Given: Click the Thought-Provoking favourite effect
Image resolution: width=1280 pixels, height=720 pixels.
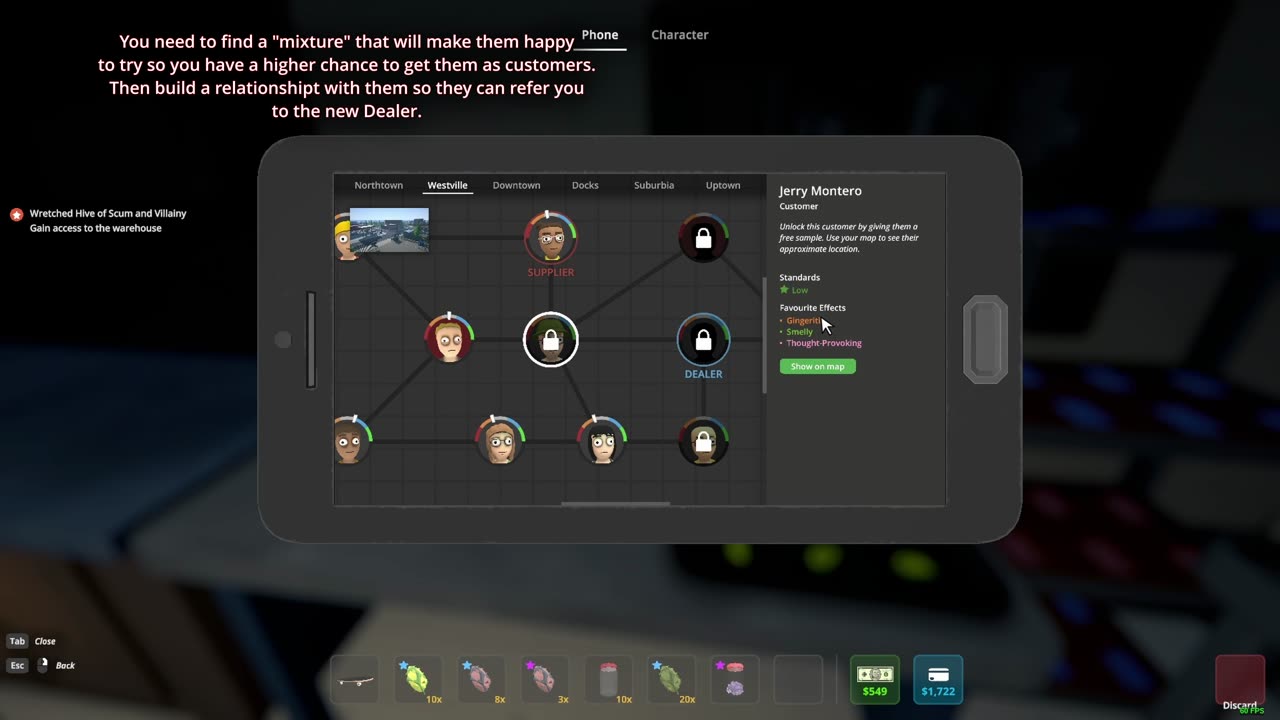Looking at the screenshot, I should click(x=823, y=343).
